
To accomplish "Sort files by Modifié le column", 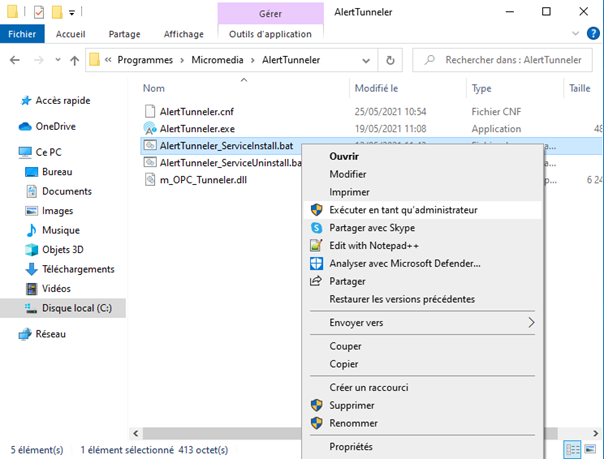I will click(377, 88).
